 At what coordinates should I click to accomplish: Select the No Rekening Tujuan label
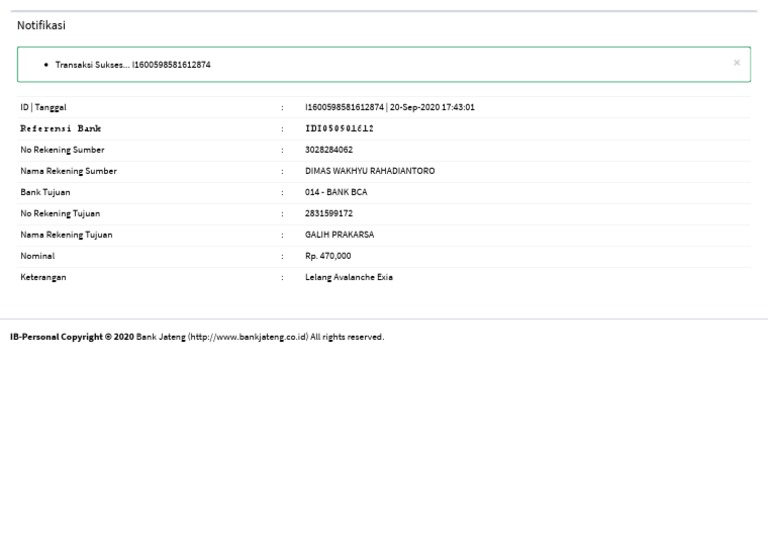(x=60, y=213)
